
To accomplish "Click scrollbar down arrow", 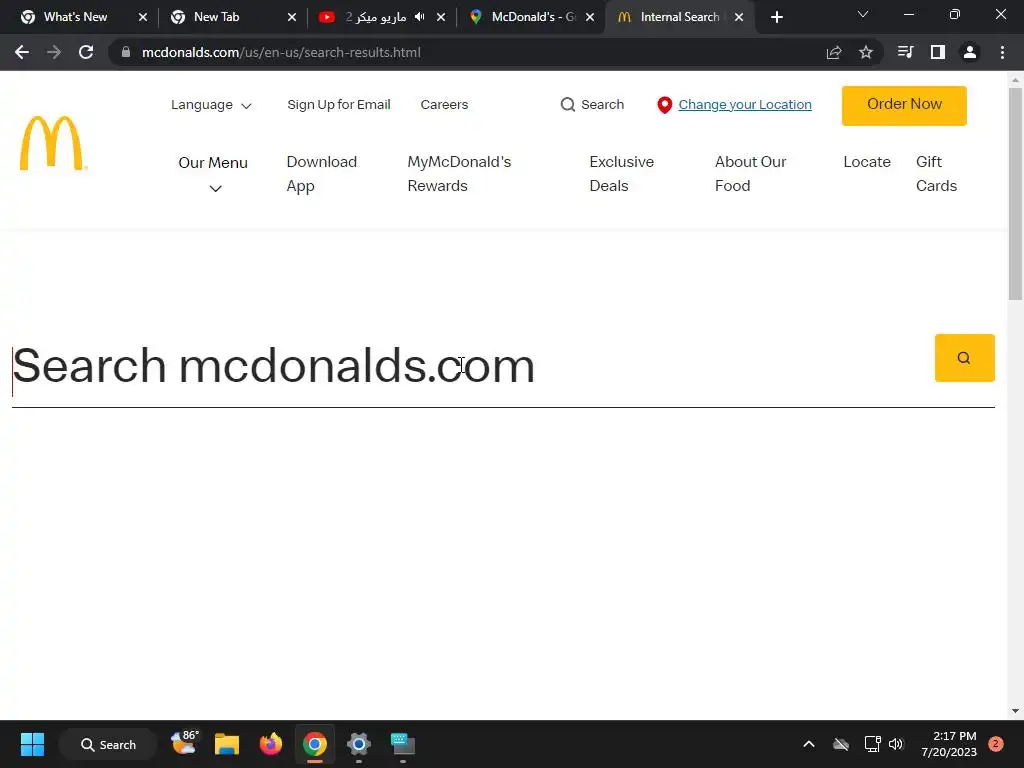I will point(1016,711).
